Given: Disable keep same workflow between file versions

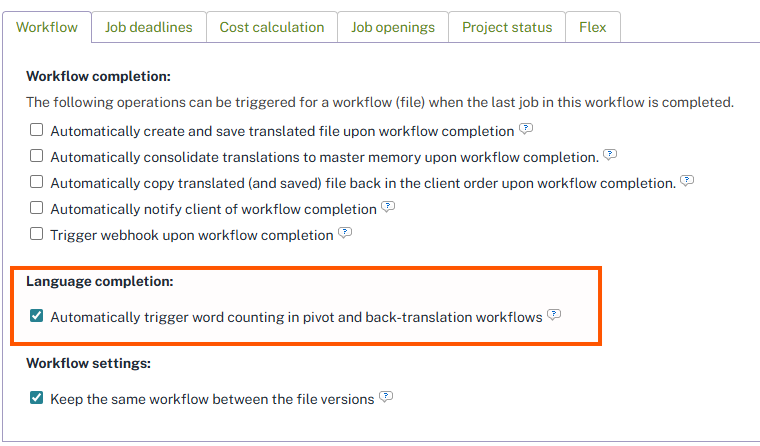Looking at the screenshot, I should pos(37,398).
